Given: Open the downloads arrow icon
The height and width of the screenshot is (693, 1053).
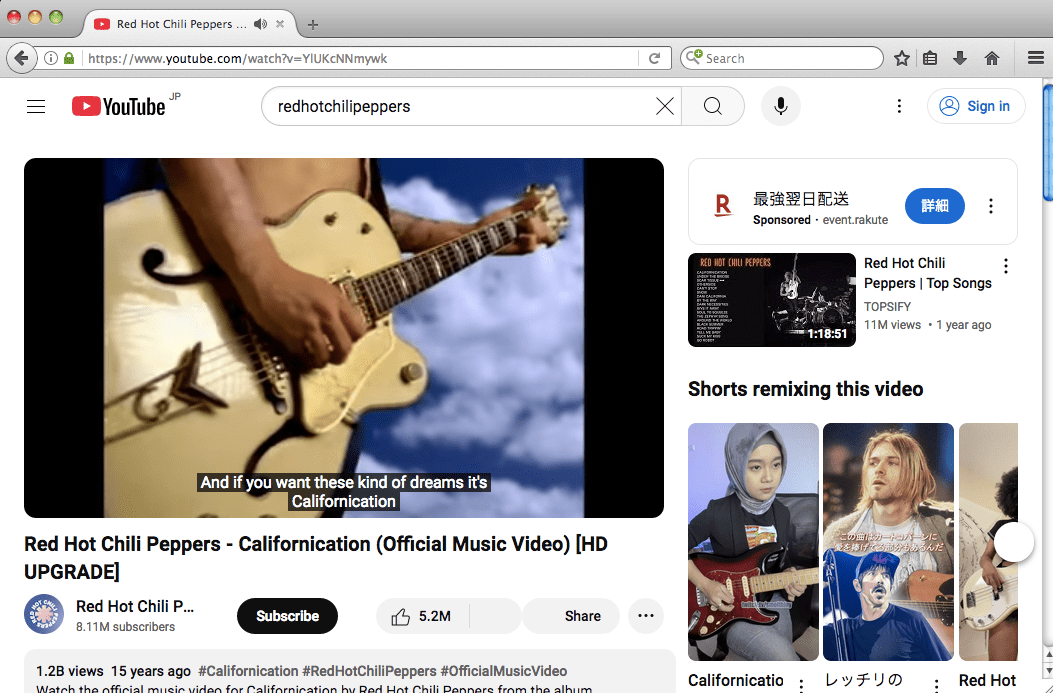Looking at the screenshot, I should click(960, 58).
